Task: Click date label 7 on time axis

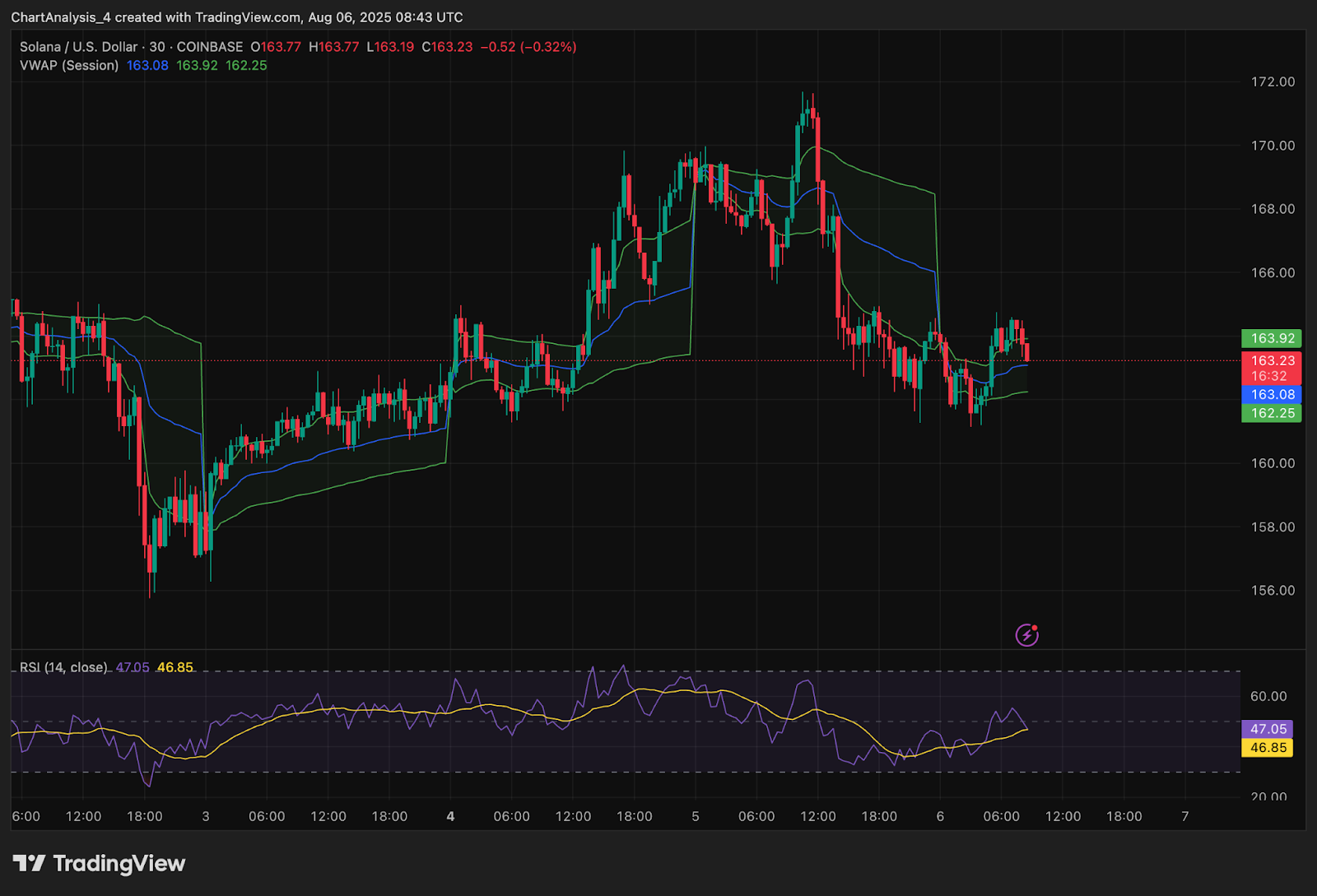Action: (x=1185, y=816)
